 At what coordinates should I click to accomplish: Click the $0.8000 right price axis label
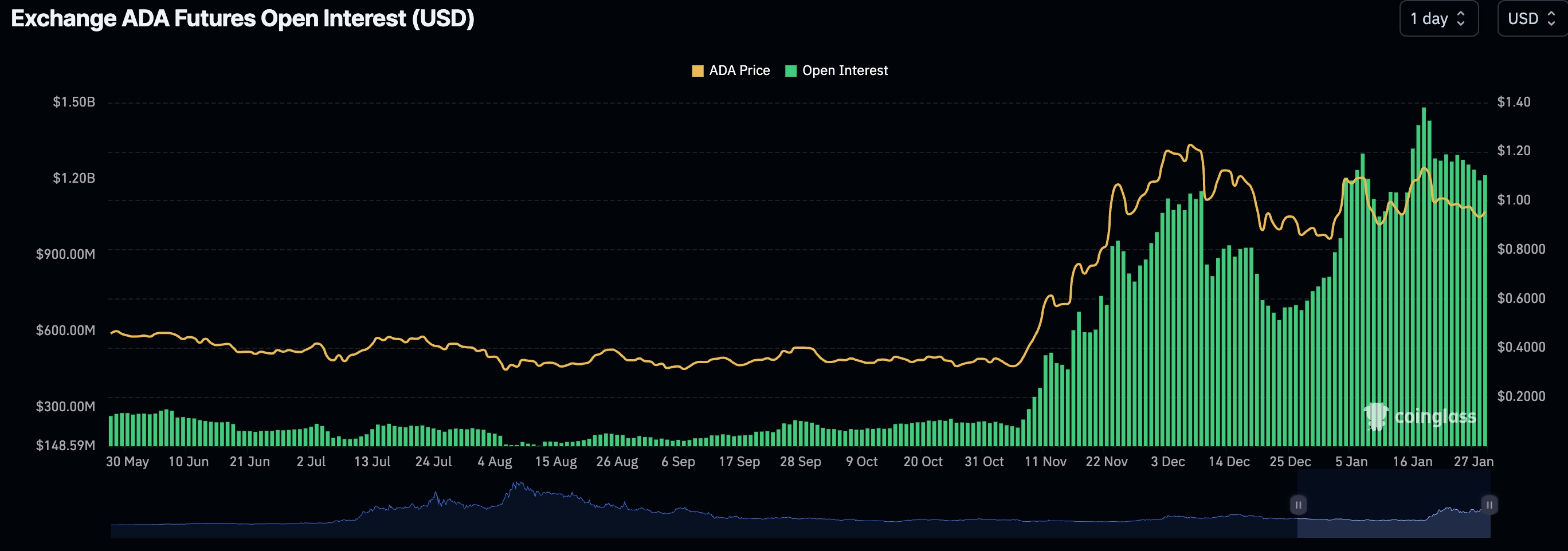click(1521, 249)
